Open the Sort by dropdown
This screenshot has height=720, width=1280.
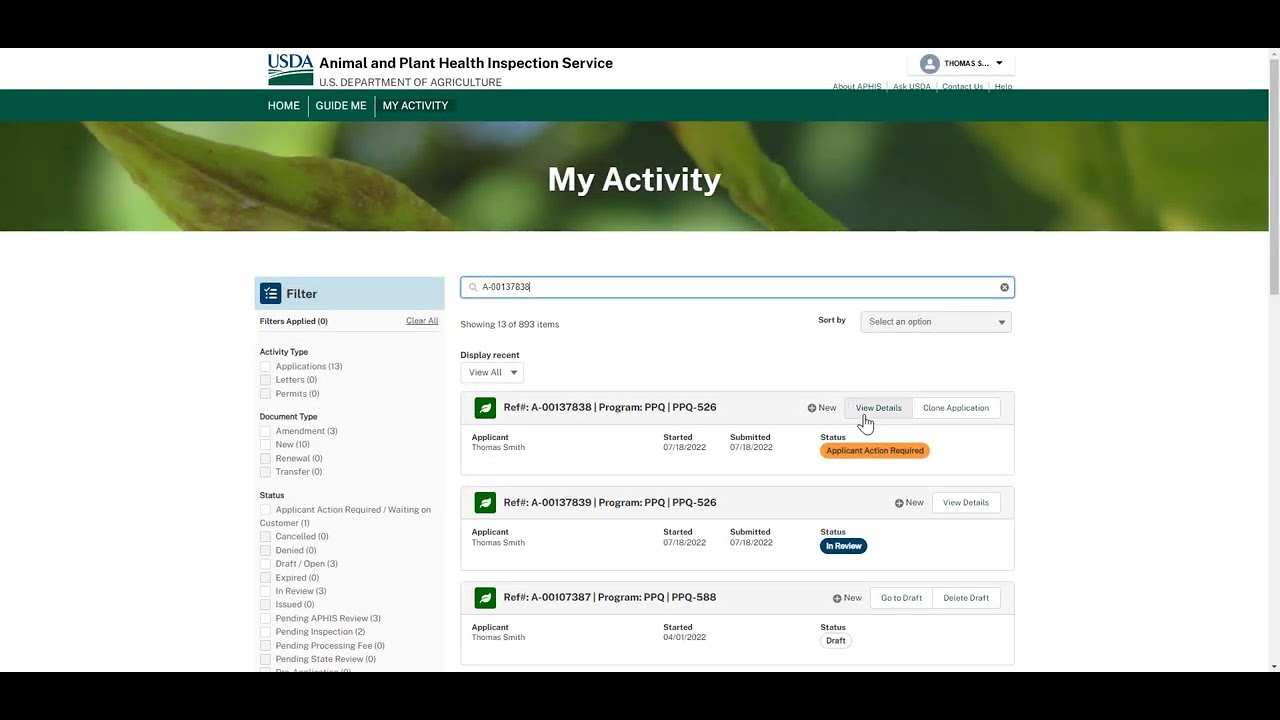(936, 322)
